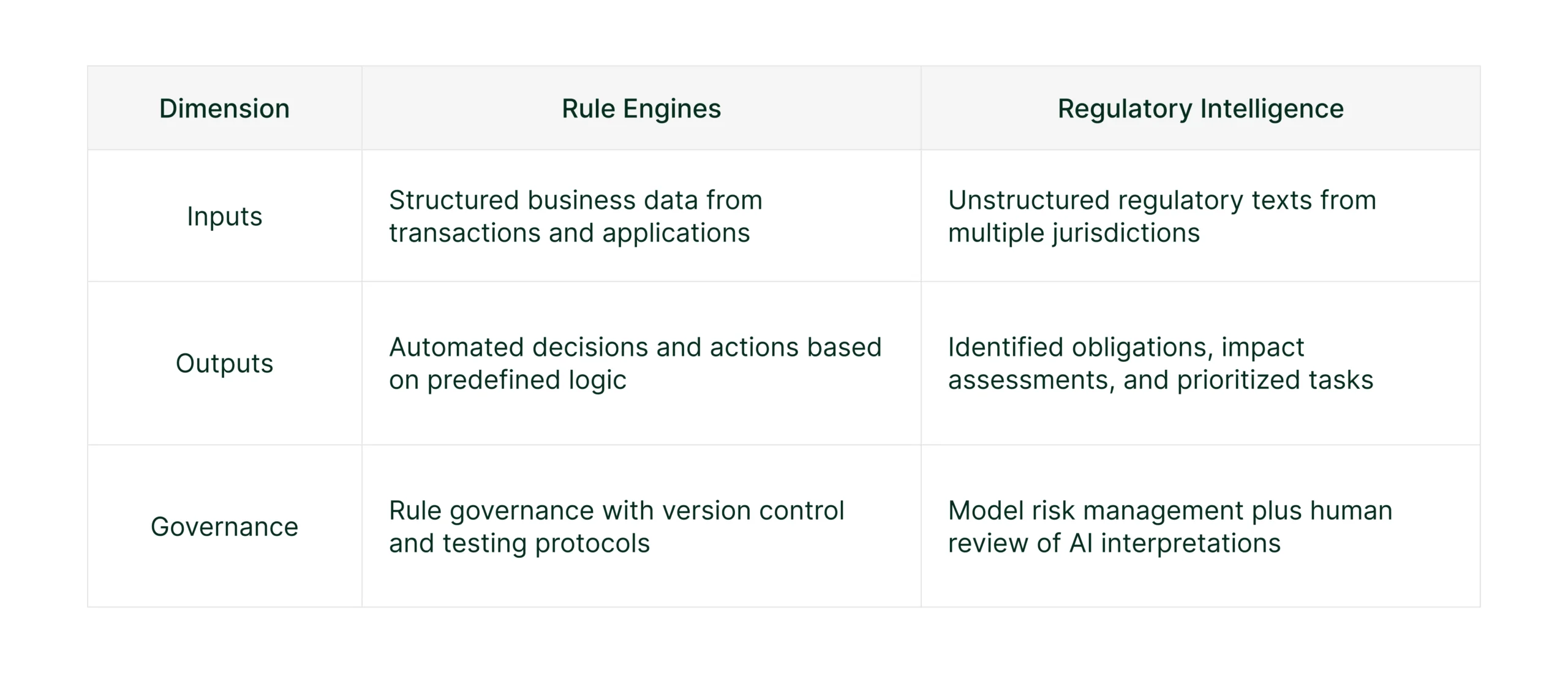Click the Dimension column header
1568x673 pixels.
coord(224,109)
